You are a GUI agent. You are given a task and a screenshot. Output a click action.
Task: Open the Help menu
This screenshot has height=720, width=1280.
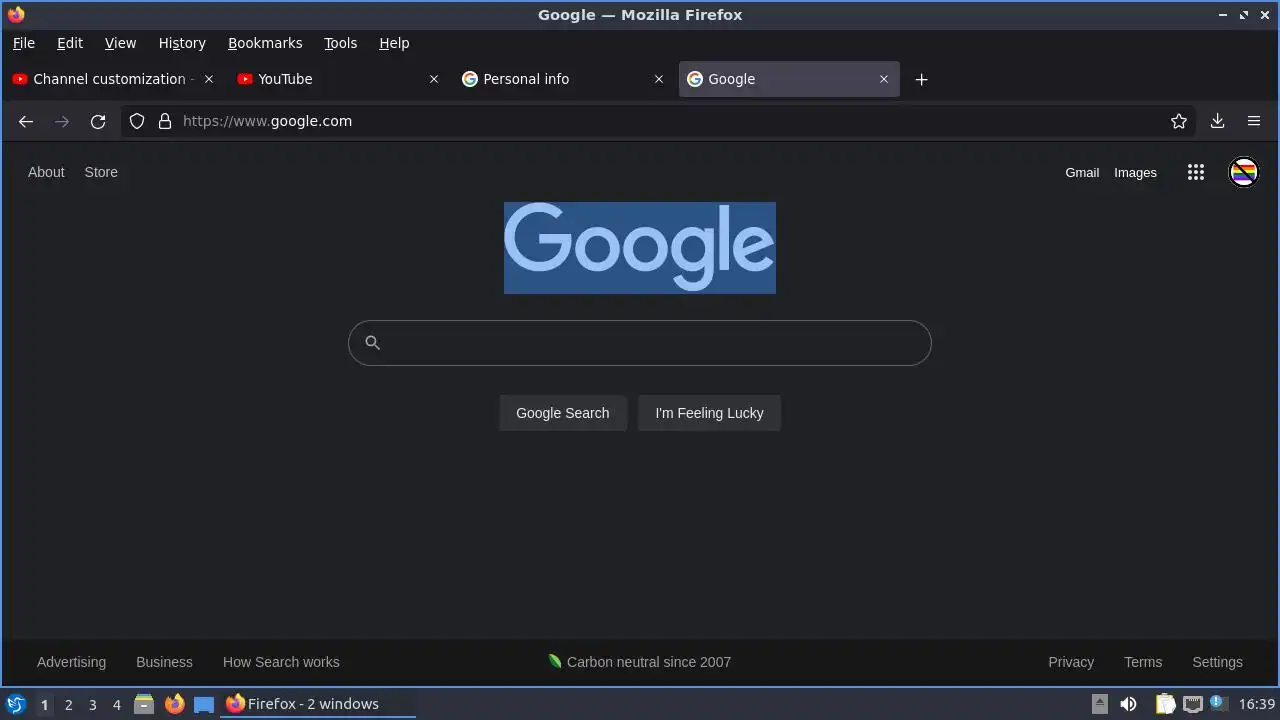click(394, 43)
